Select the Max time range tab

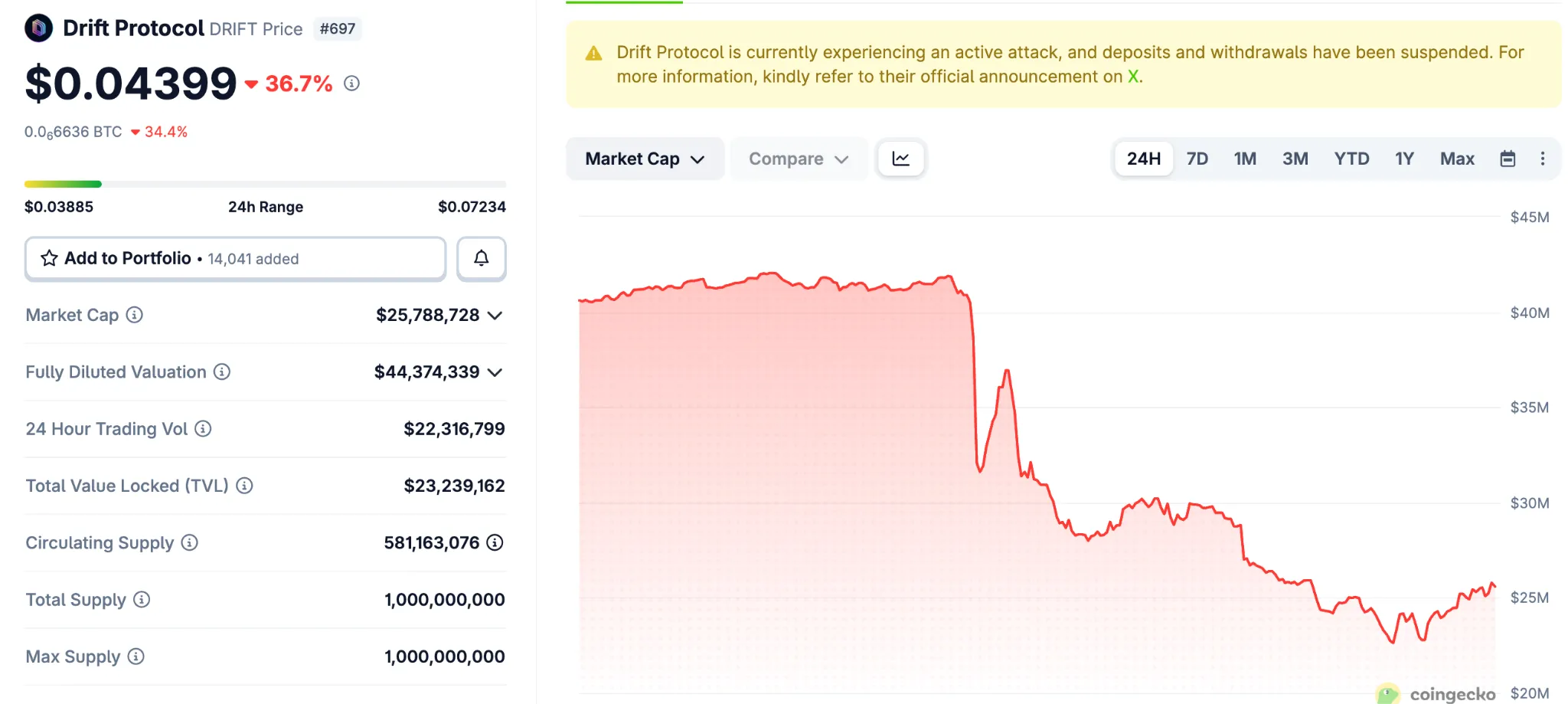pyautogui.click(x=1457, y=159)
